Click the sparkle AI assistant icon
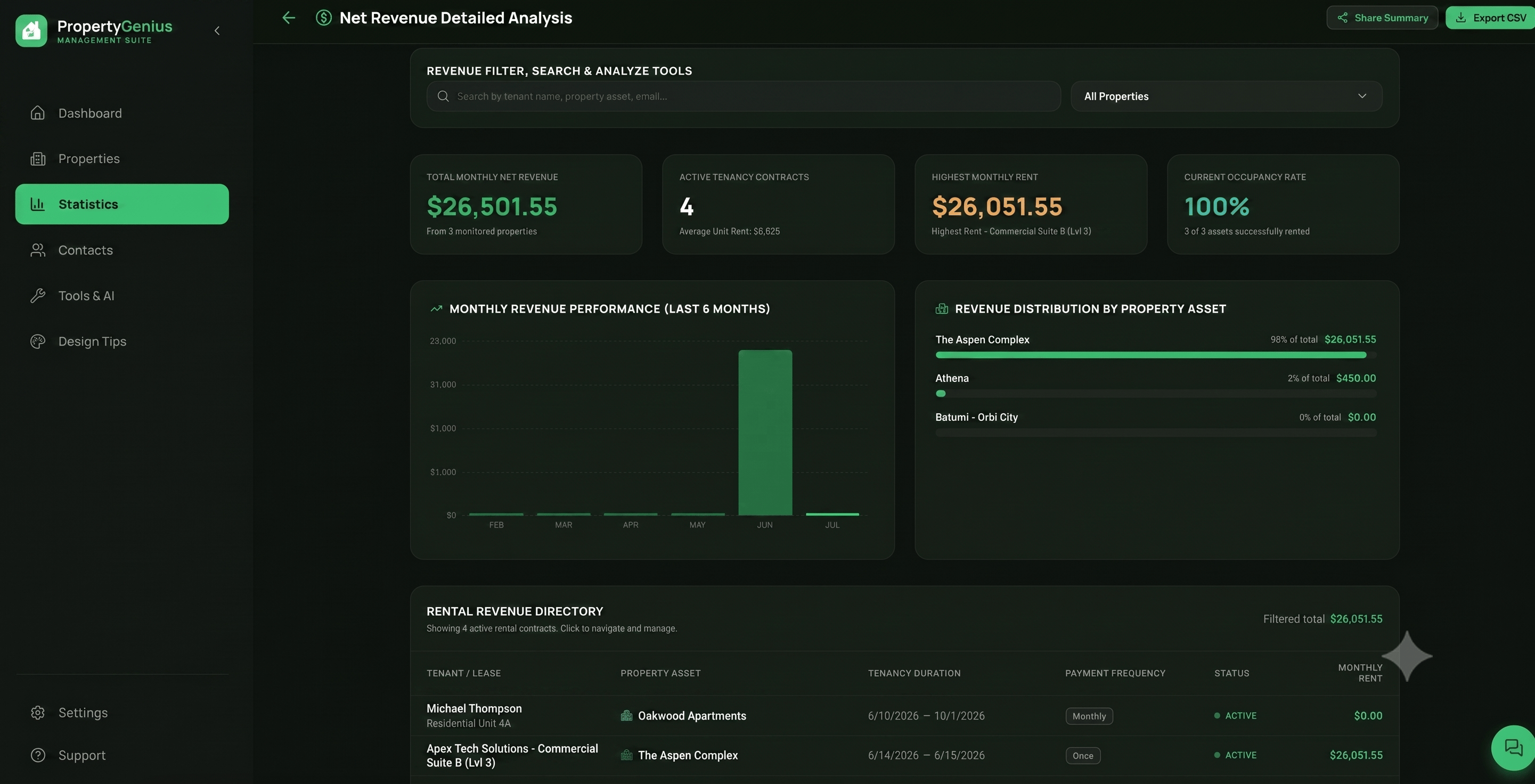The height and width of the screenshot is (784, 1535). [x=1407, y=656]
